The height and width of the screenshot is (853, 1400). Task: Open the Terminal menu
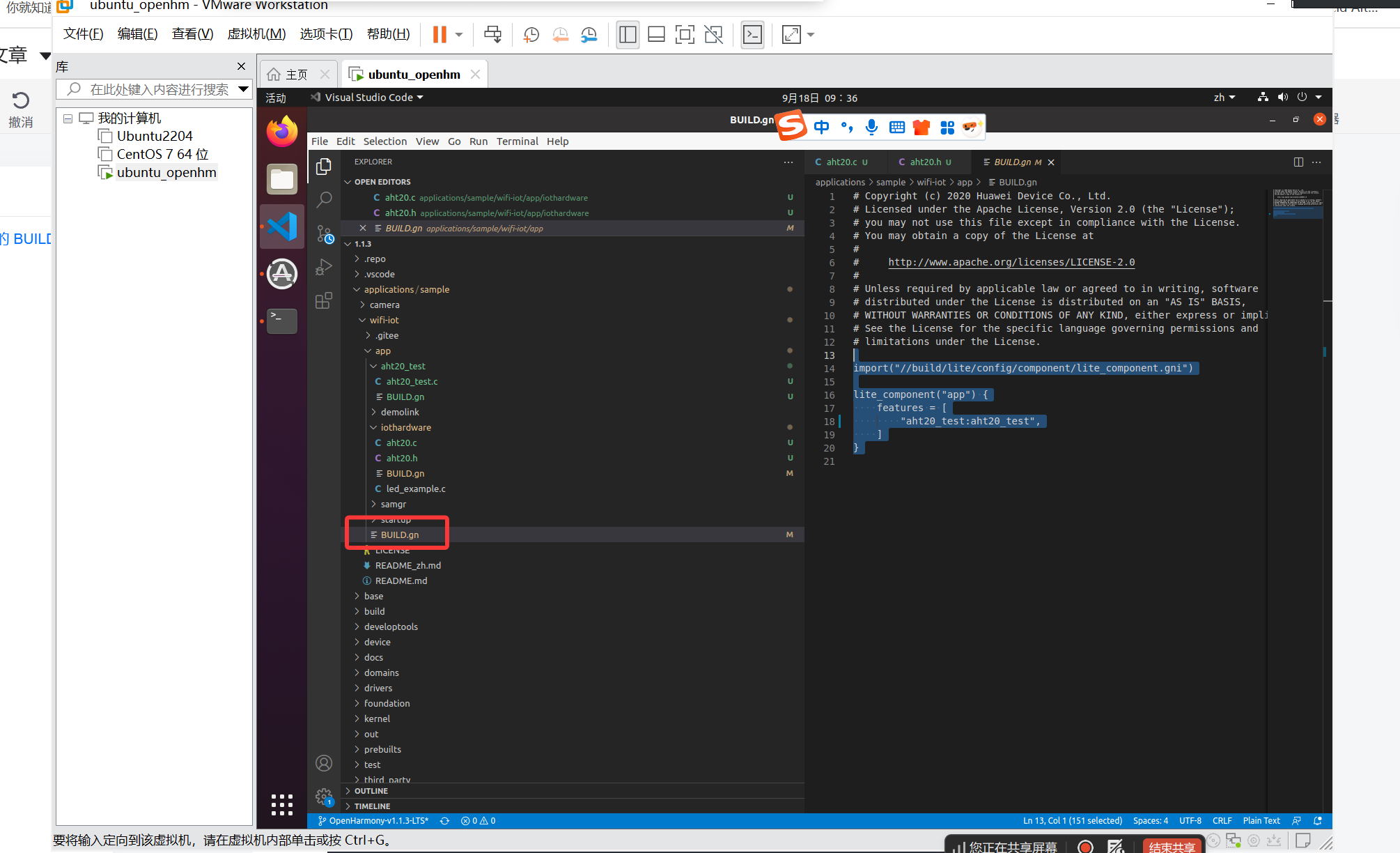(518, 141)
